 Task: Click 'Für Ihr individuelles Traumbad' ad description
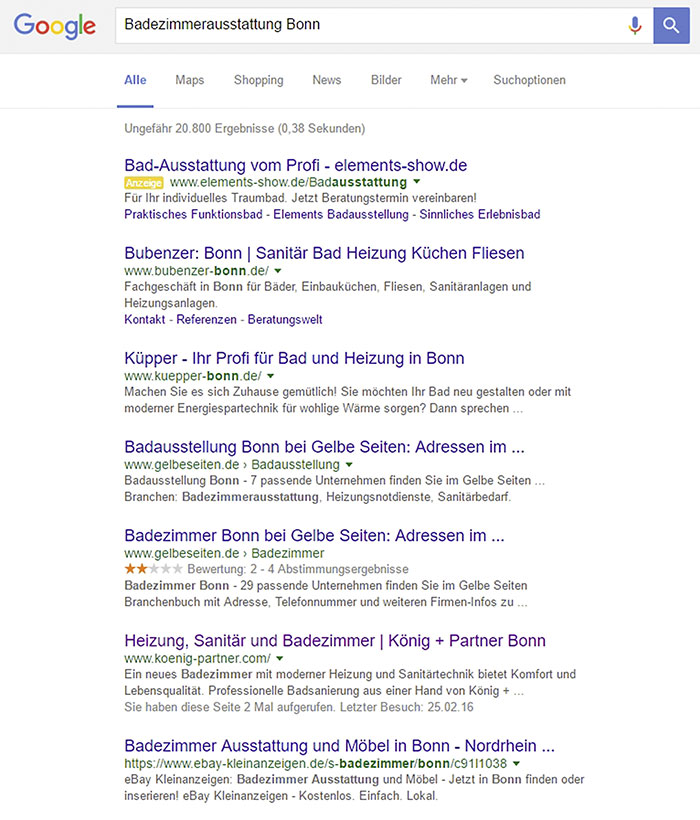click(x=301, y=198)
